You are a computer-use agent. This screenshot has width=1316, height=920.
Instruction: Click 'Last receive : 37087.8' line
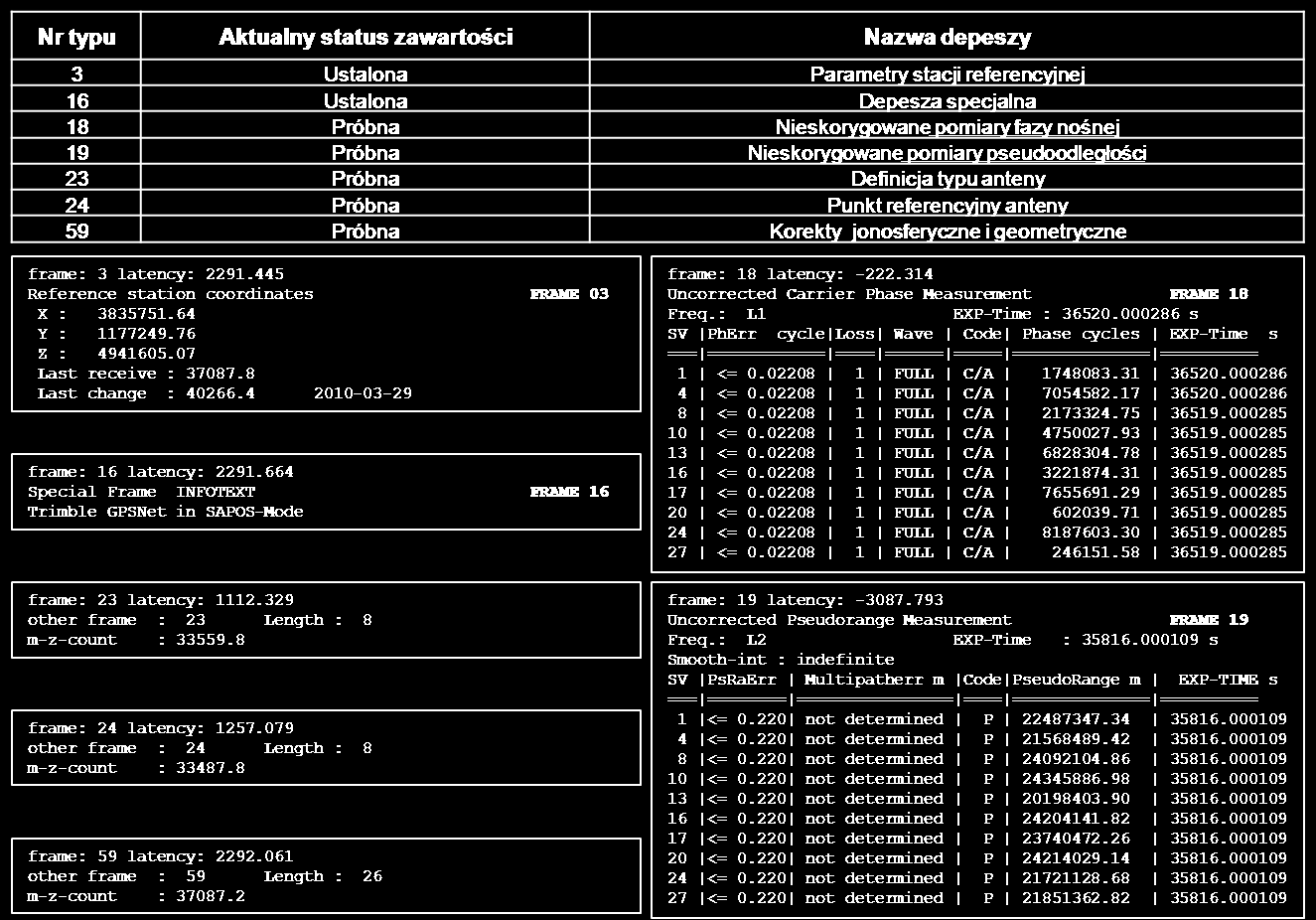point(146,374)
